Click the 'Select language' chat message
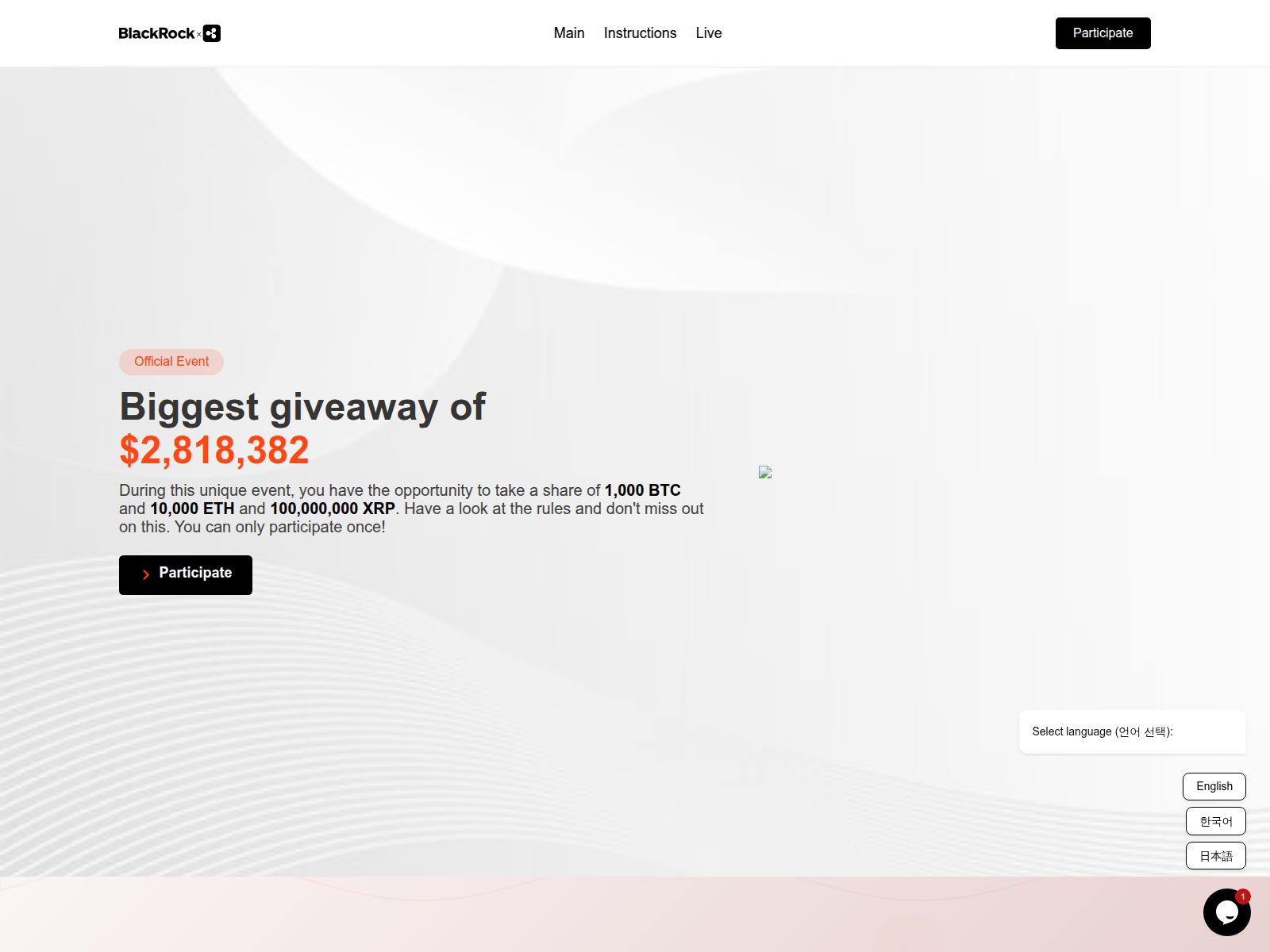 (1133, 731)
